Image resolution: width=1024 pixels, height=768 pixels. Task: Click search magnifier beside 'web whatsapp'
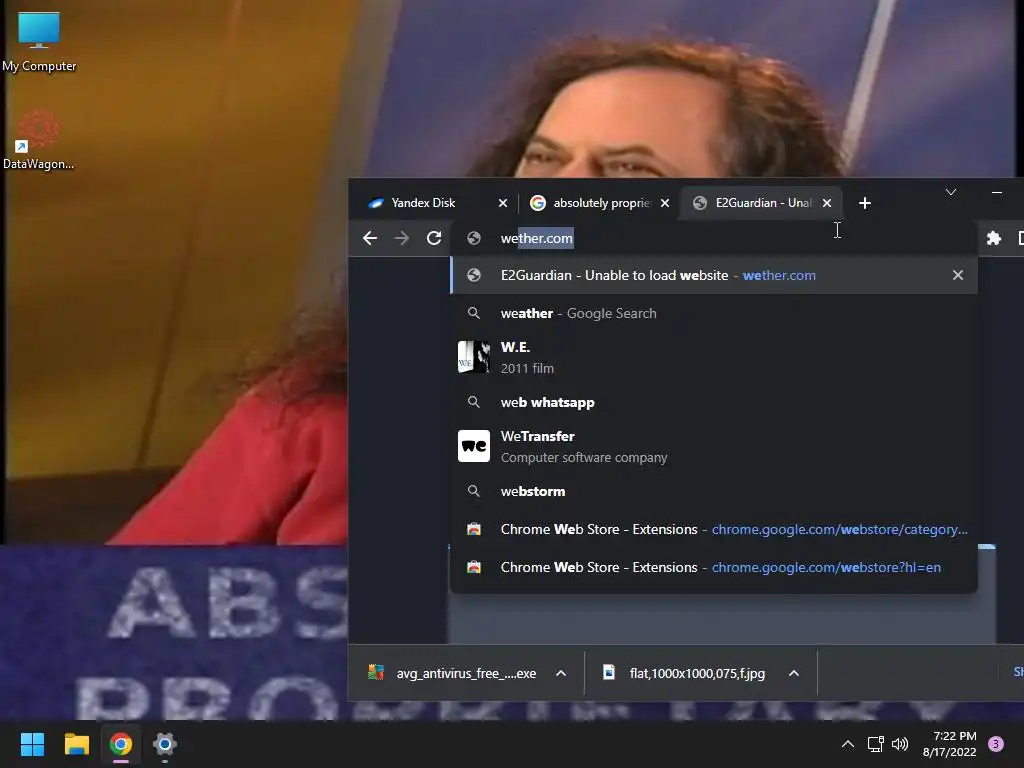(x=474, y=402)
